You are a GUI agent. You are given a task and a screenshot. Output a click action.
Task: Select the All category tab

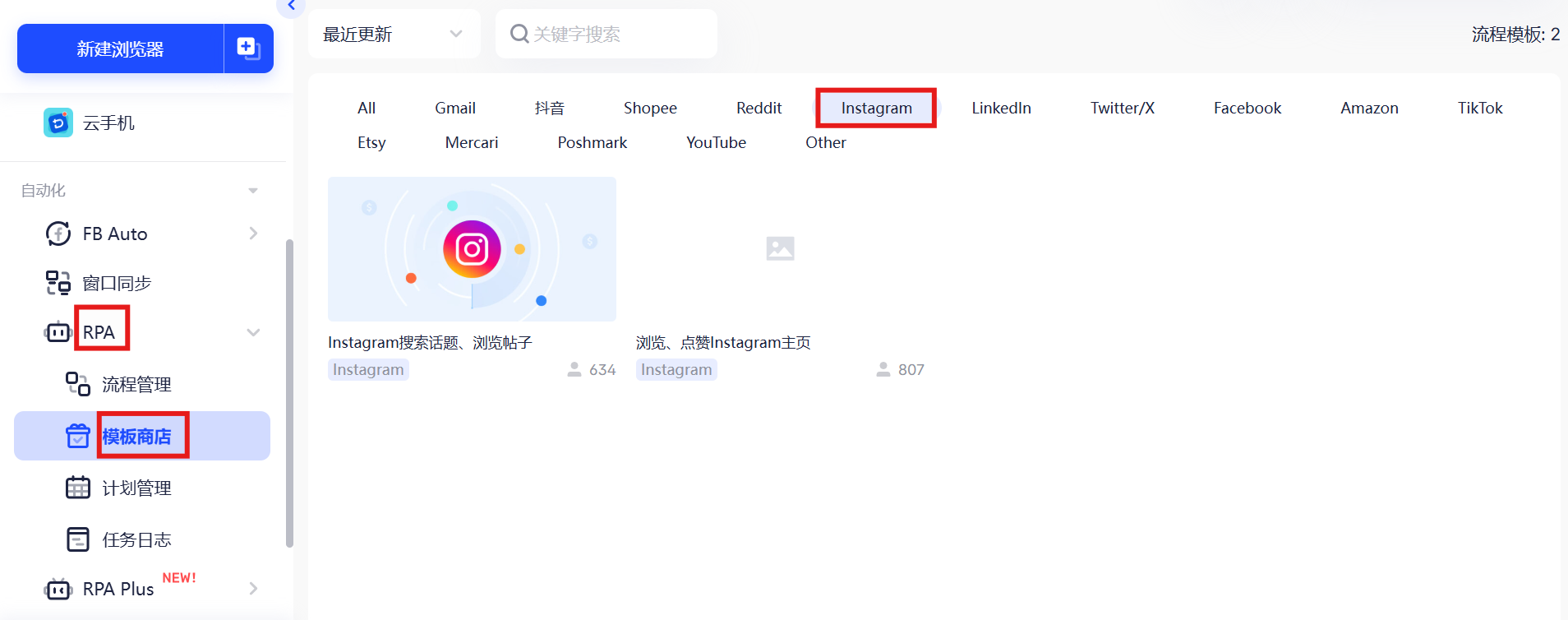367,108
